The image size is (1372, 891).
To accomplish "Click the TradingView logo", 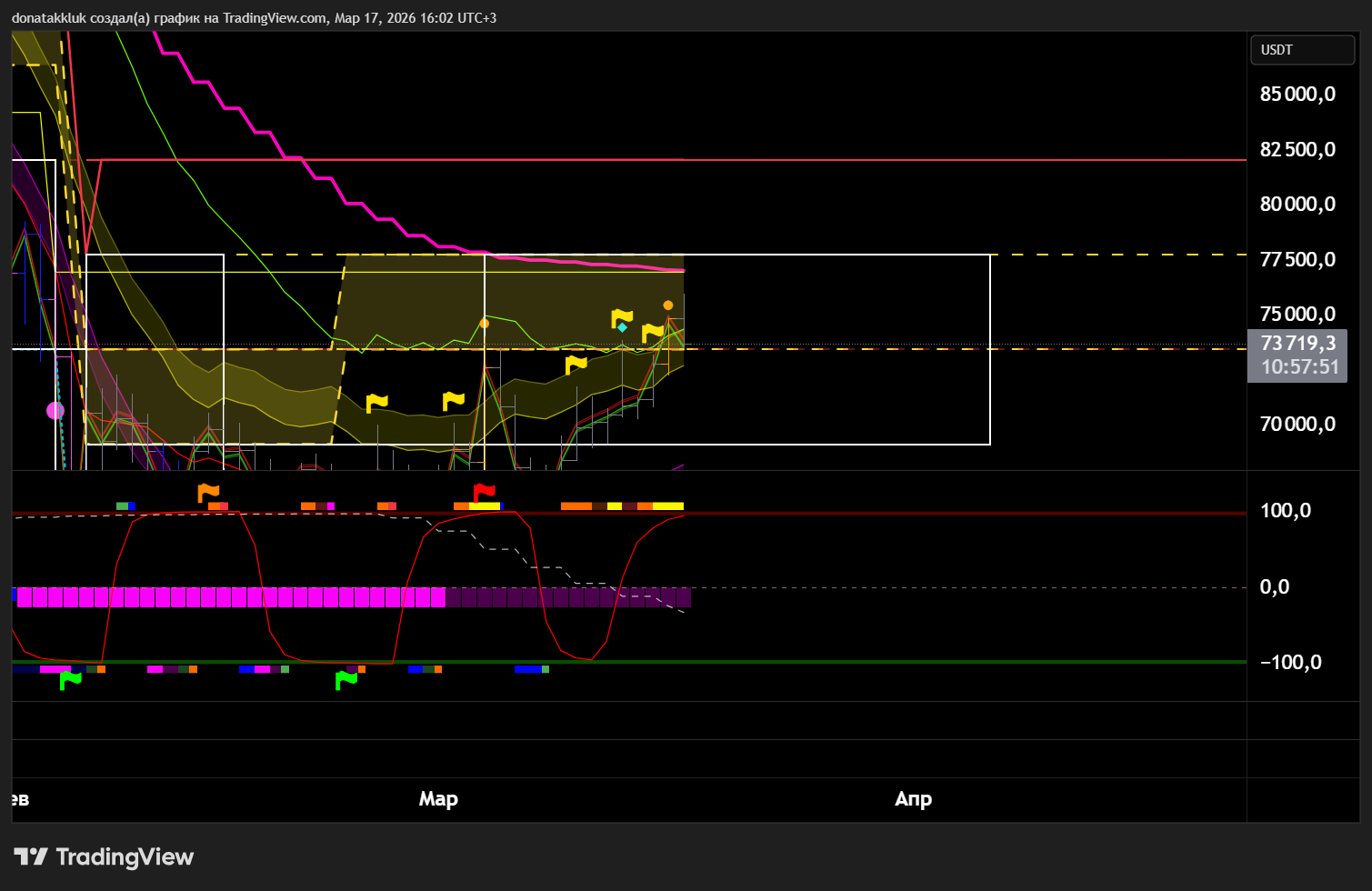I will [104, 857].
